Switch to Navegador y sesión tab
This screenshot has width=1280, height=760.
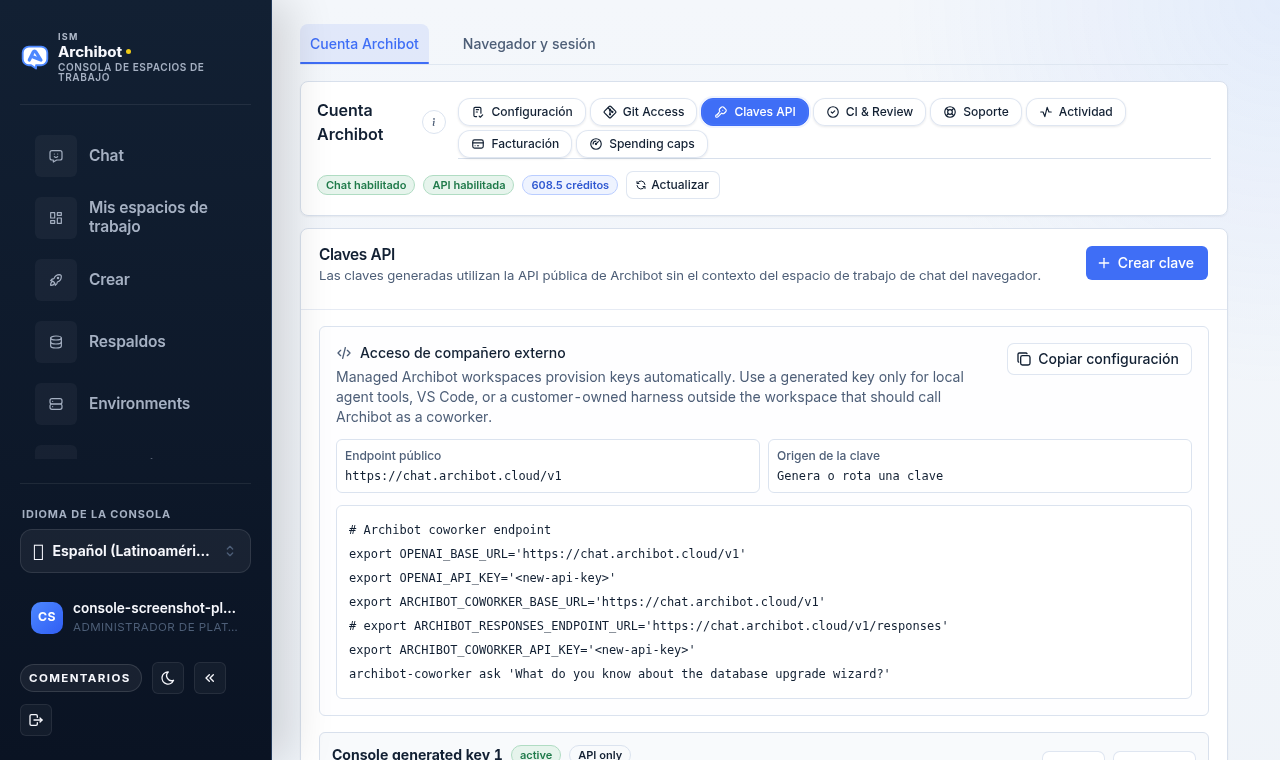pos(529,44)
